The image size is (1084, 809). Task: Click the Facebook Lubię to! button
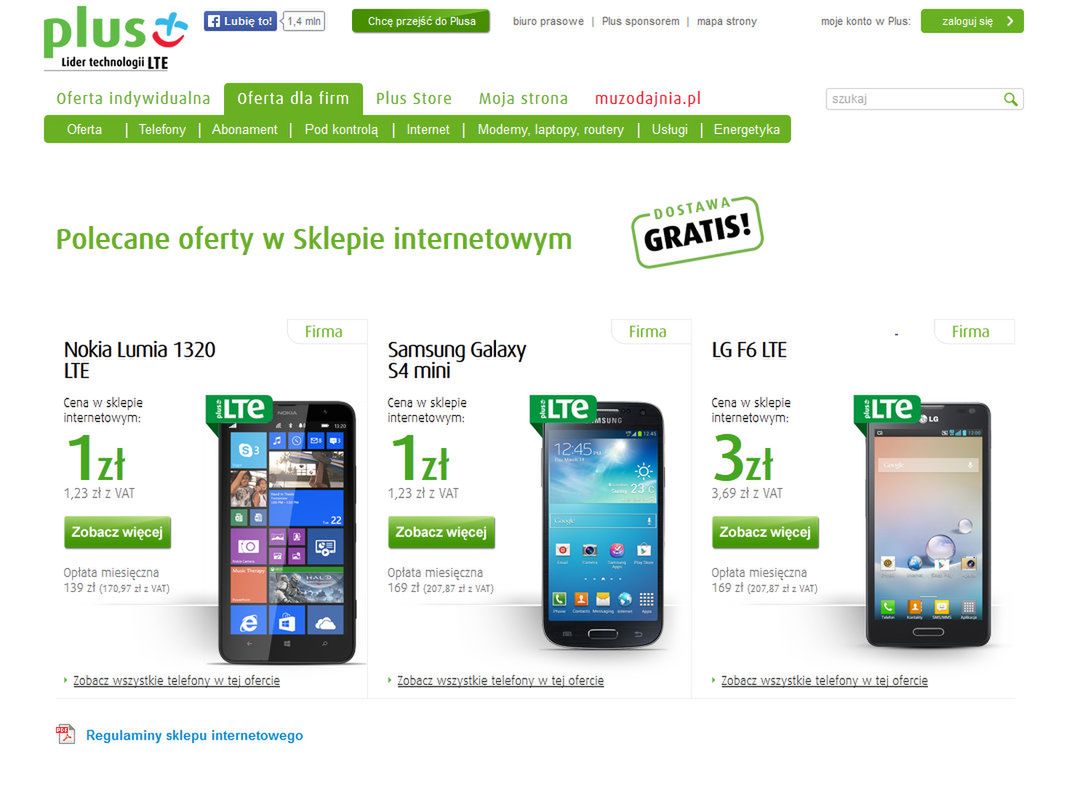pyautogui.click(x=240, y=21)
